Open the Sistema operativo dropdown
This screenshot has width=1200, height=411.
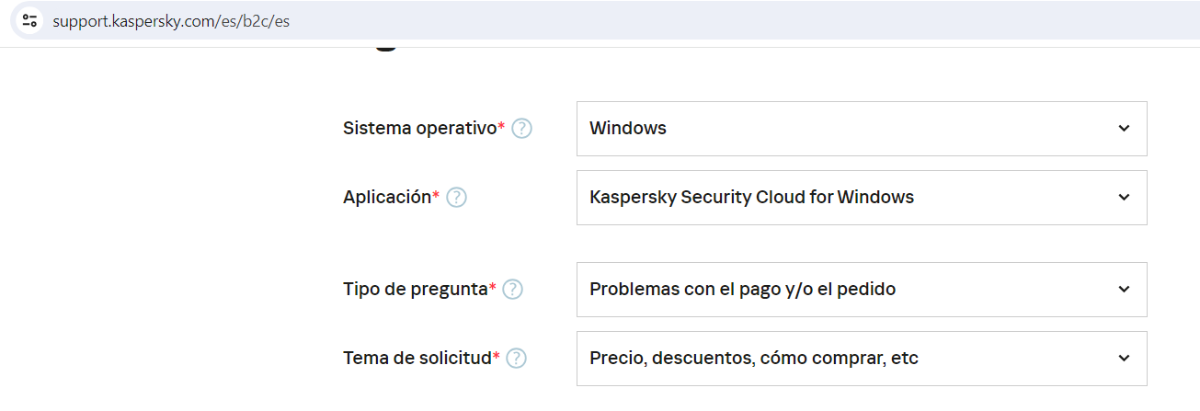coord(860,128)
